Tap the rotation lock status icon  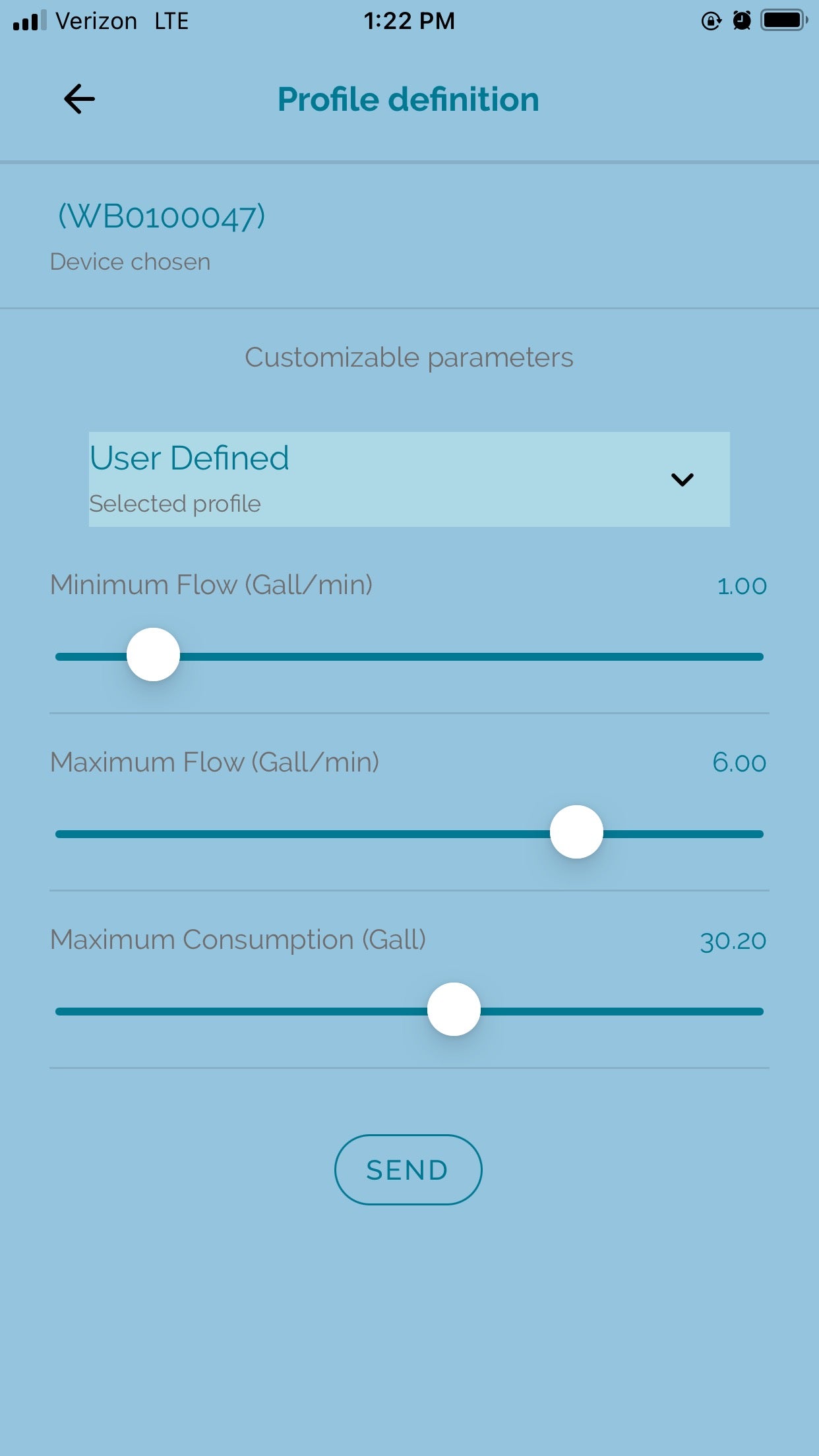point(711,21)
